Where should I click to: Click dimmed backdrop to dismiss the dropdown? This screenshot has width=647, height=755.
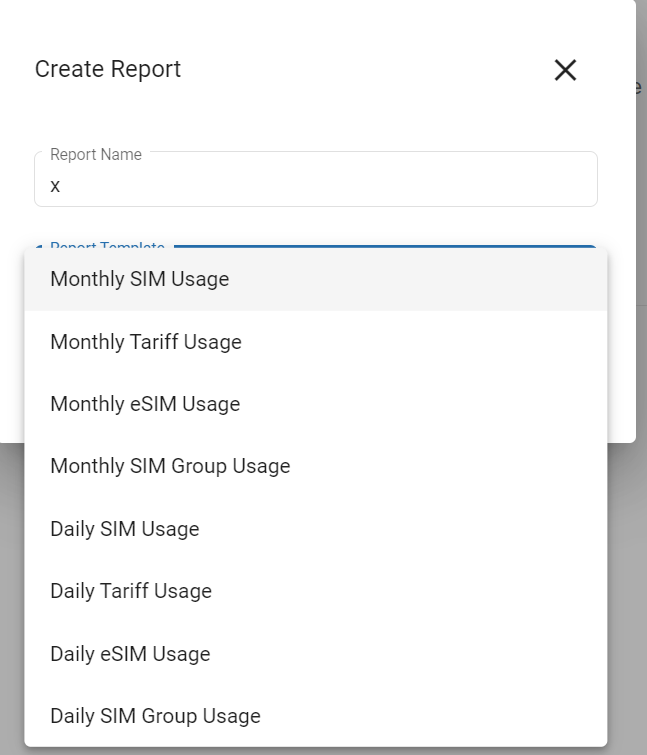point(627,600)
